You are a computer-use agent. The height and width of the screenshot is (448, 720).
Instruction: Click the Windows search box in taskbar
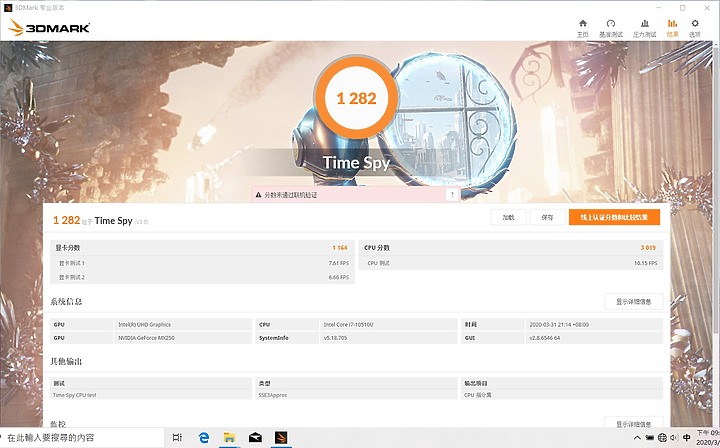(x=82, y=437)
